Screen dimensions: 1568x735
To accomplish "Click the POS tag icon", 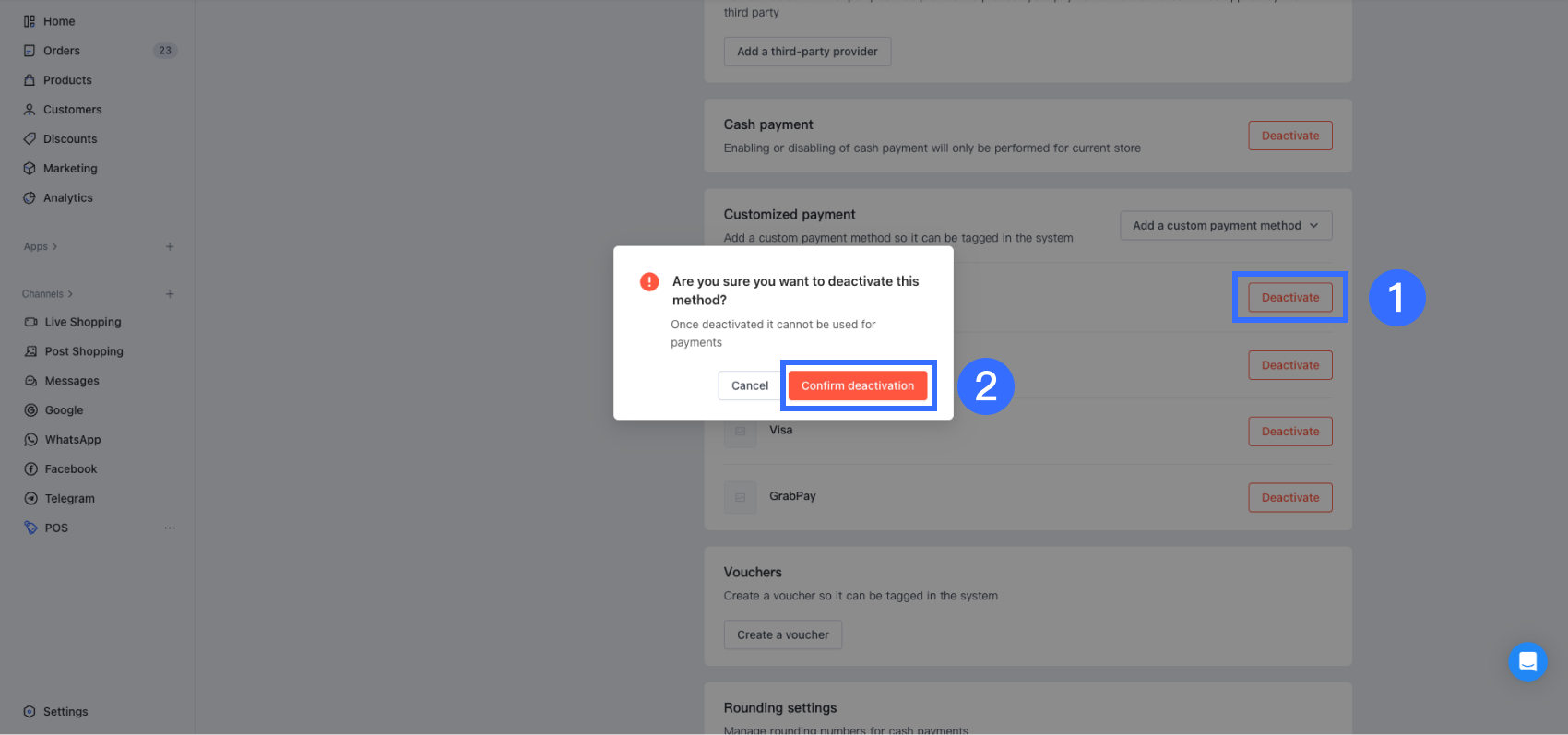I will (x=30, y=528).
